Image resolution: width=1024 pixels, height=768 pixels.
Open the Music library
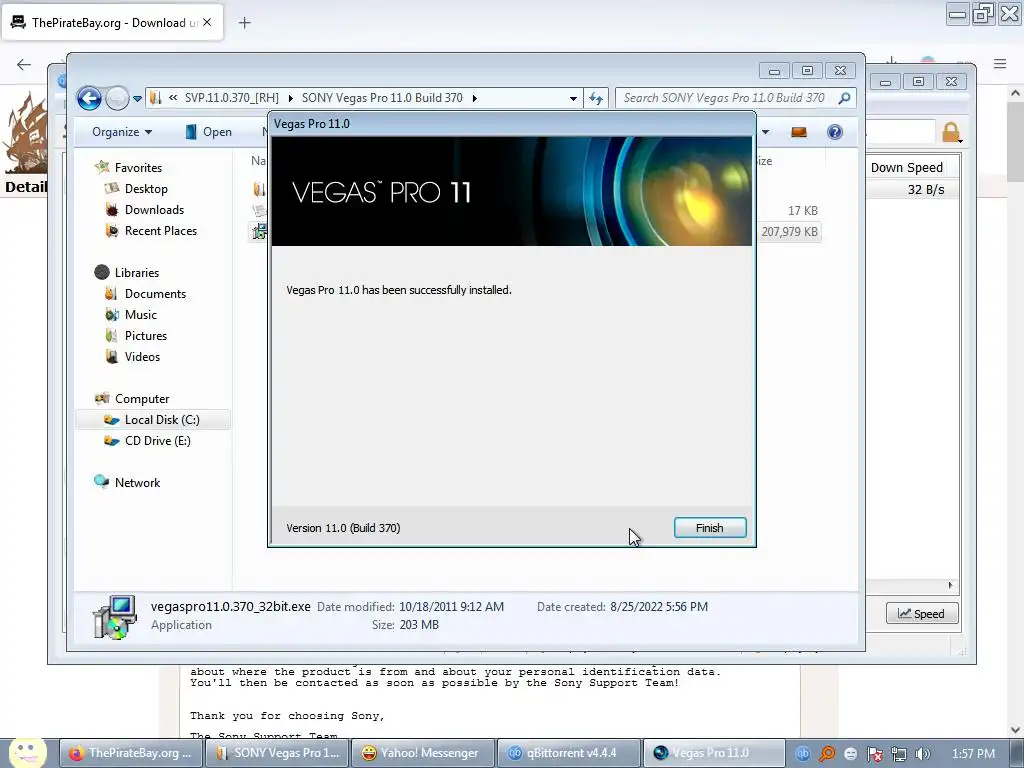coord(140,315)
